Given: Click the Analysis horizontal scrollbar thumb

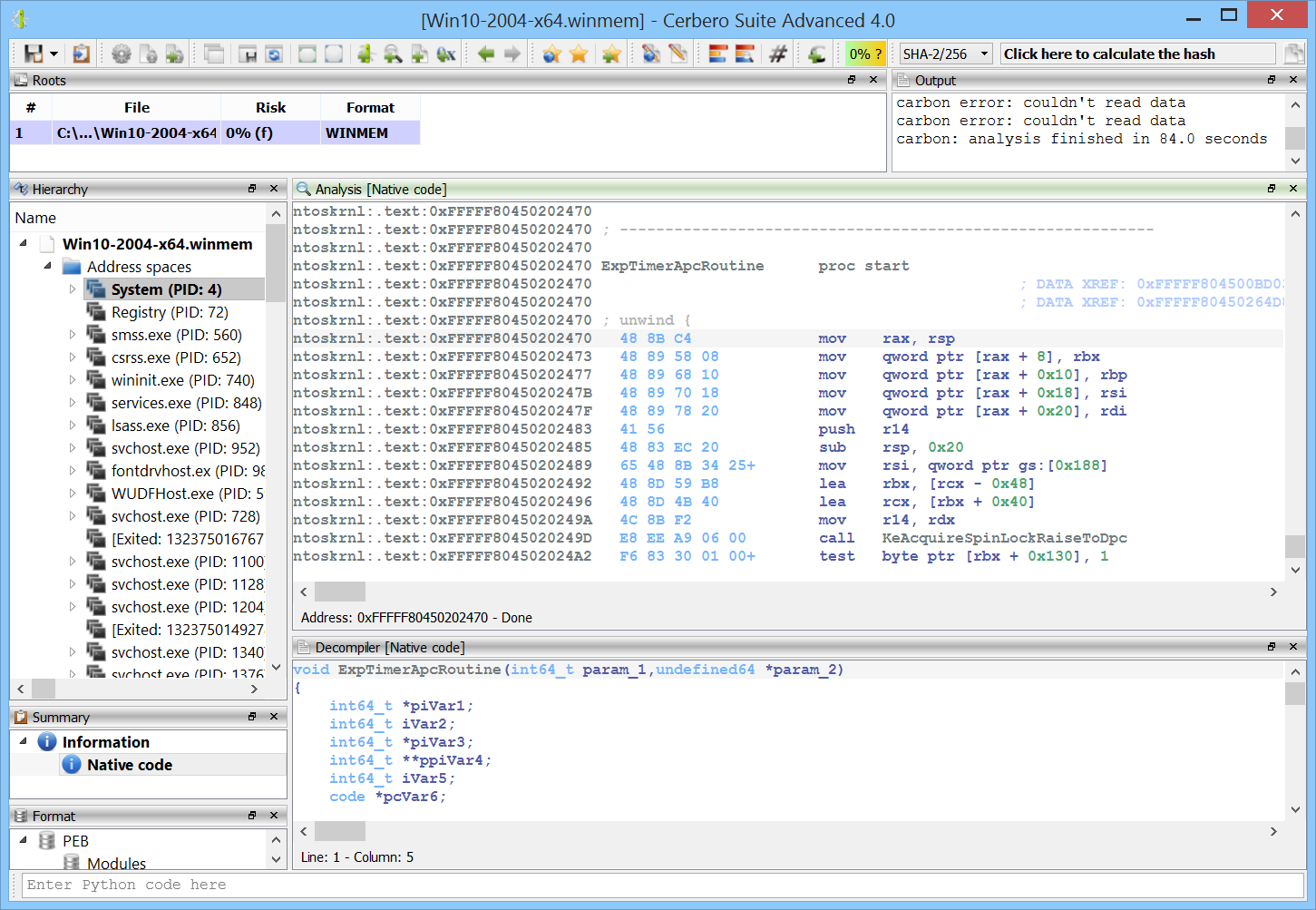Looking at the screenshot, I should pos(340,592).
